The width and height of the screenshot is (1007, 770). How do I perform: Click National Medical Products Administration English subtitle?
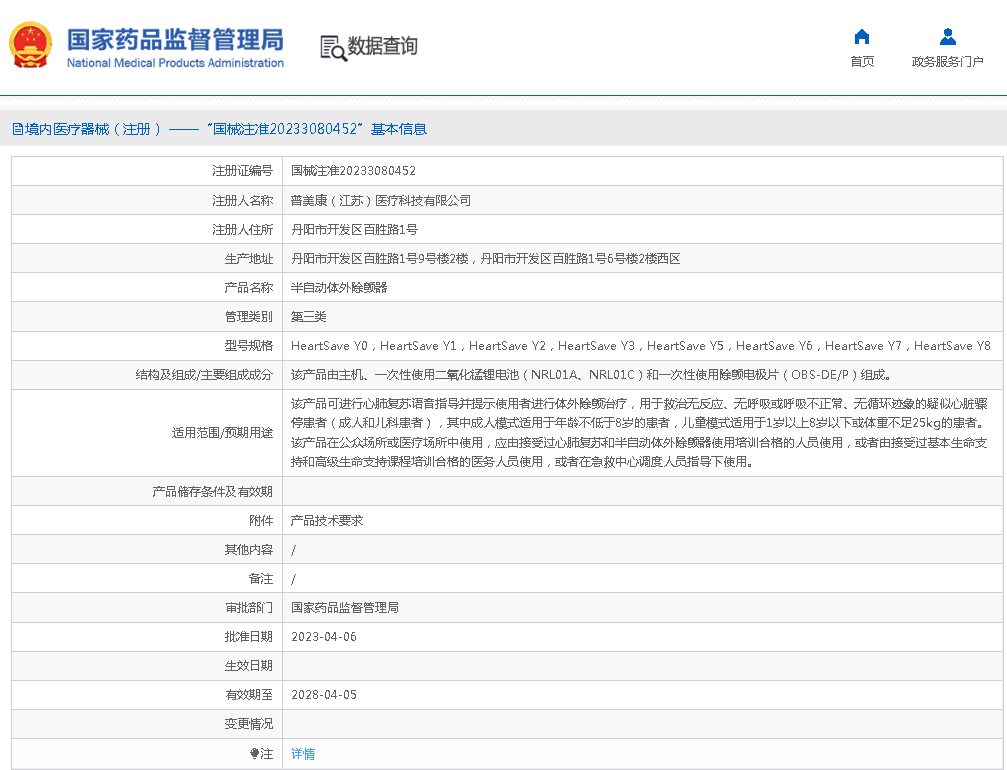click(175, 63)
